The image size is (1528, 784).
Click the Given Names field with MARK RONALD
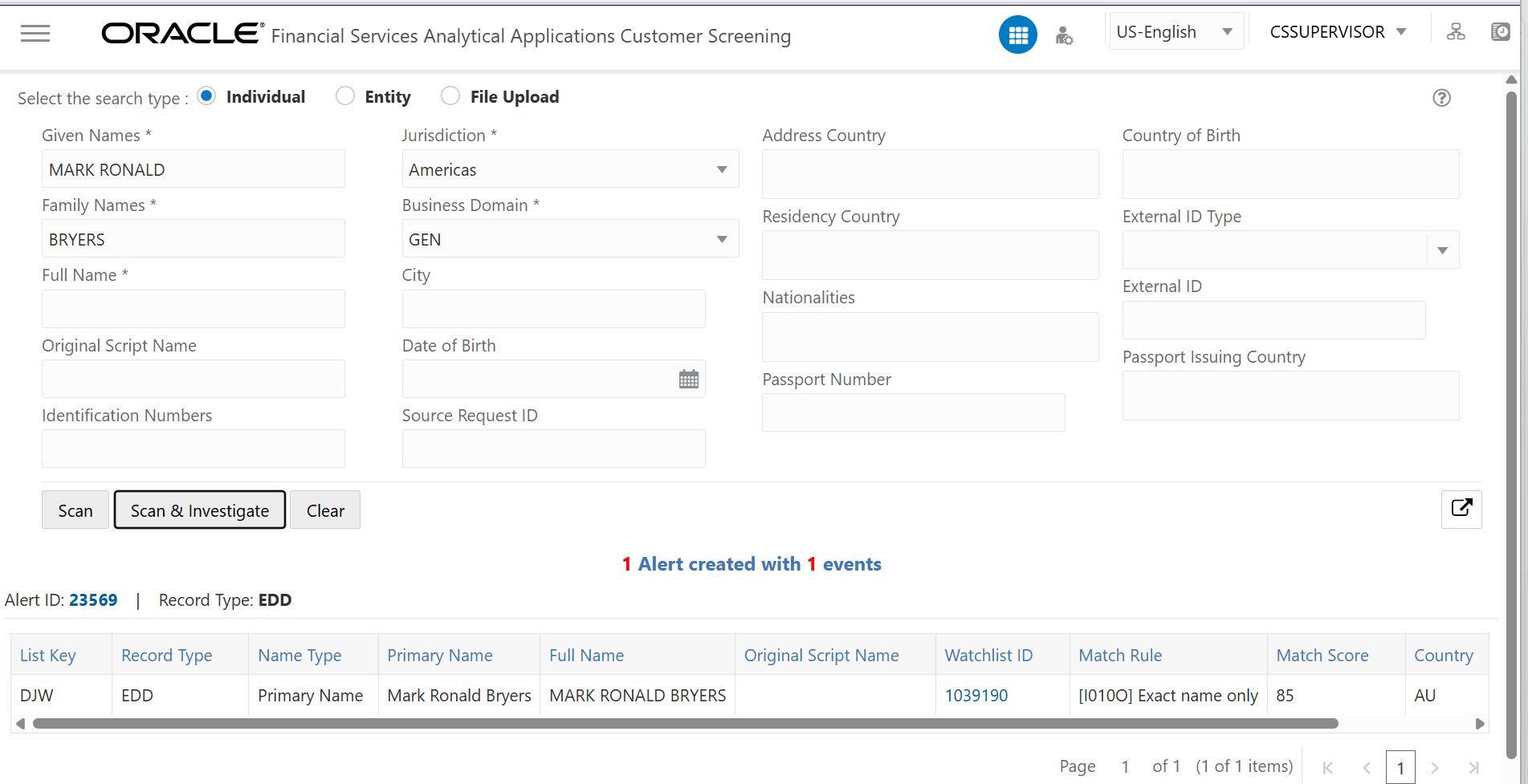pyautogui.click(x=194, y=169)
